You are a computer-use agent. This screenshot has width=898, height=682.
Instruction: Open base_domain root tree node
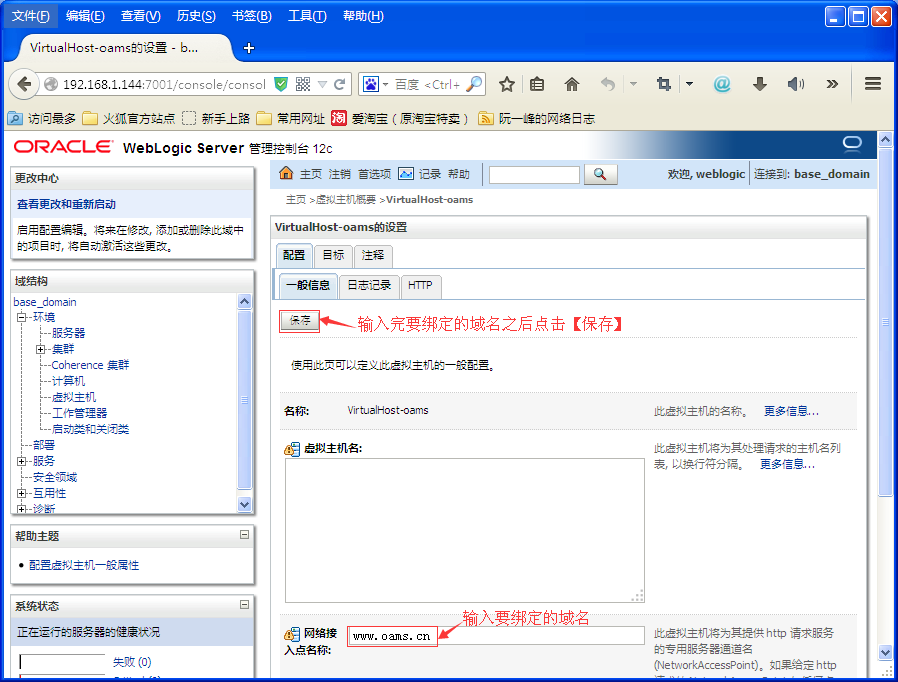tap(45, 302)
